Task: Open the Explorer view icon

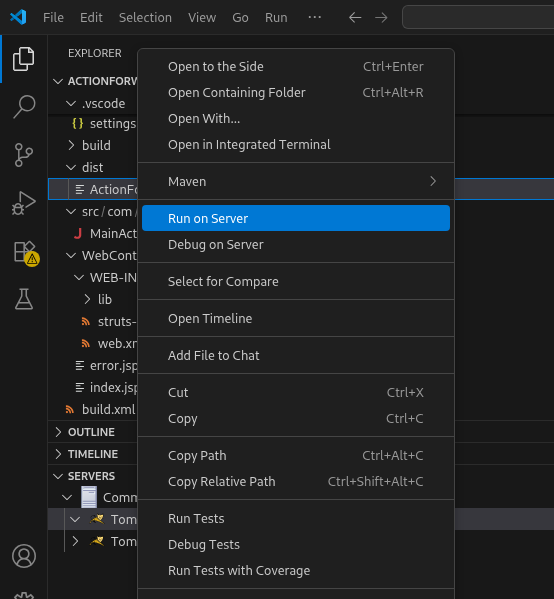Action: [x=24, y=59]
